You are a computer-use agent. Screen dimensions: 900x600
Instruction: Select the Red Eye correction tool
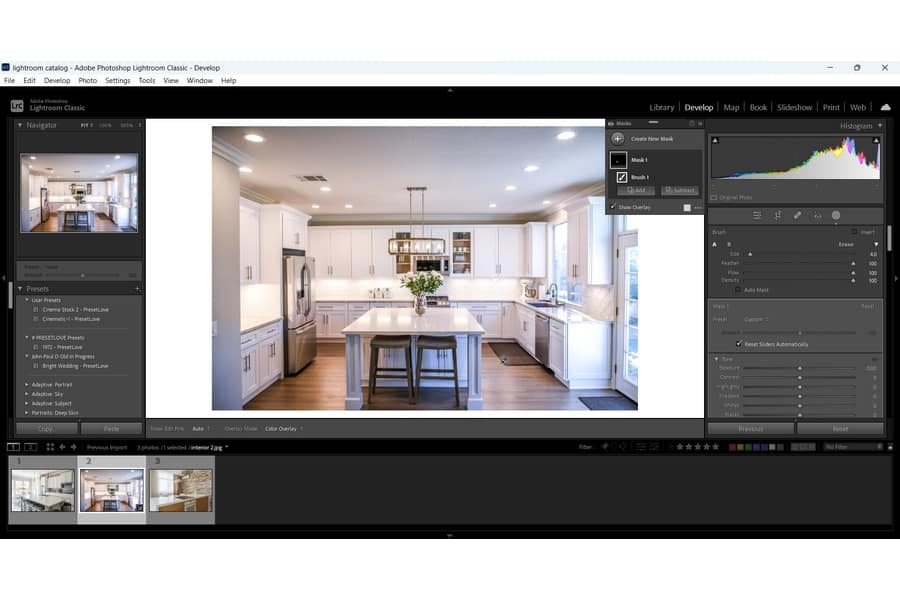tap(817, 215)
